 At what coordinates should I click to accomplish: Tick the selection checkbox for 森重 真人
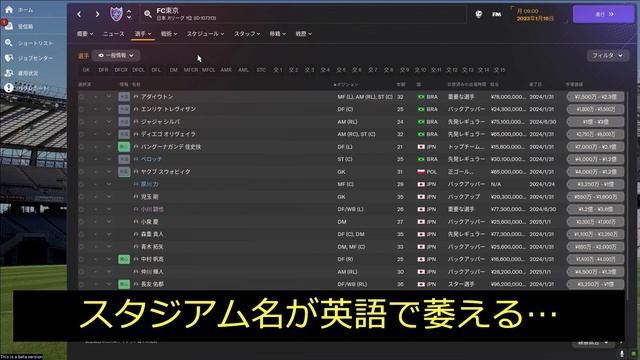pyautogui.click(x=82, y=234)
